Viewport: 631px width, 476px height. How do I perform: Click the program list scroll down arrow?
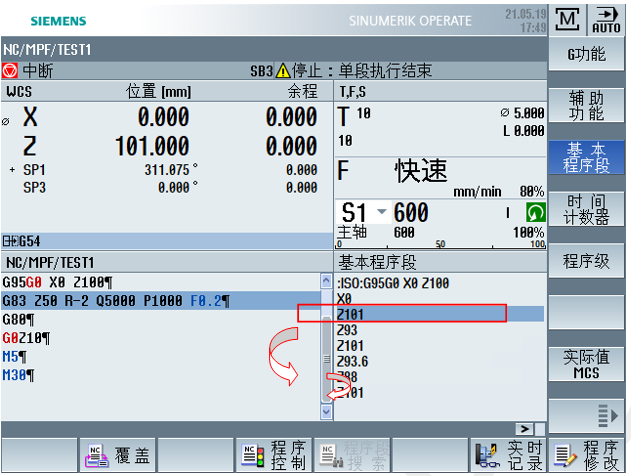click(x=326, y=412)
